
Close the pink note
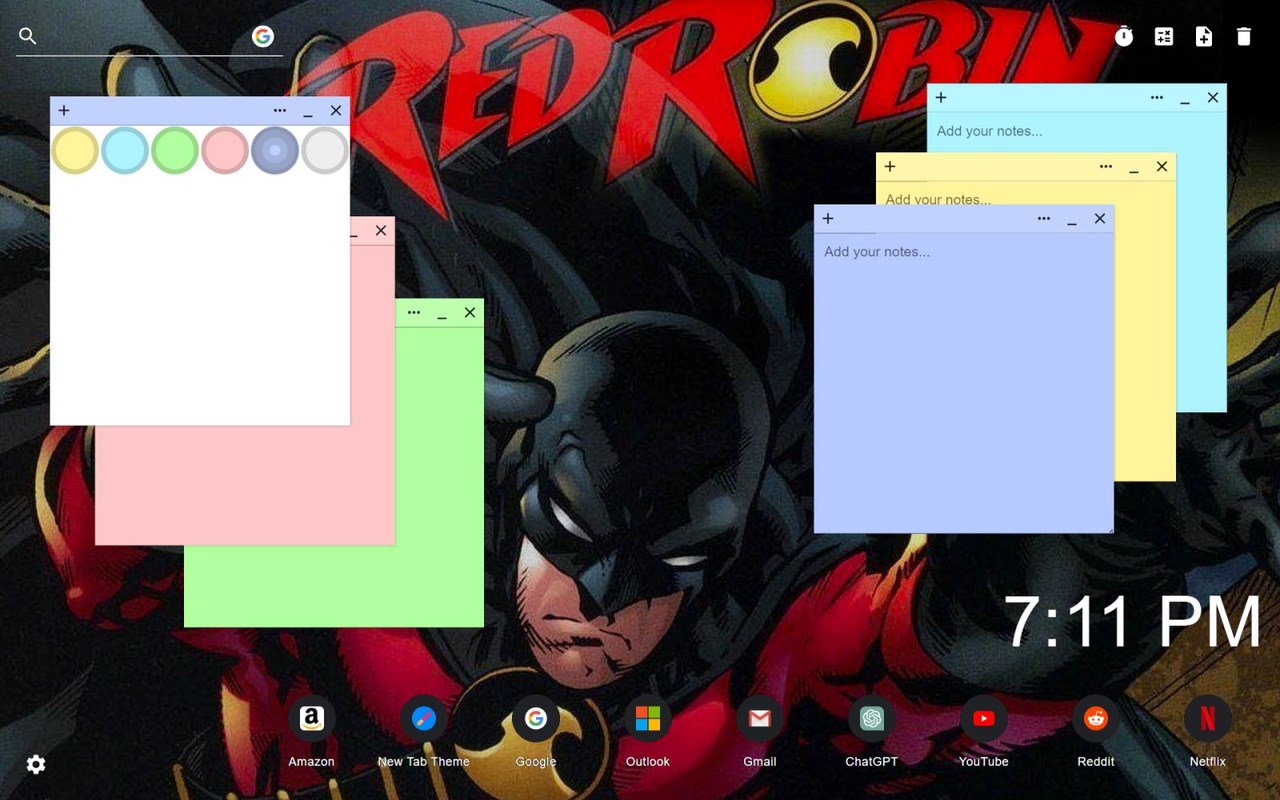coord(381,231)
